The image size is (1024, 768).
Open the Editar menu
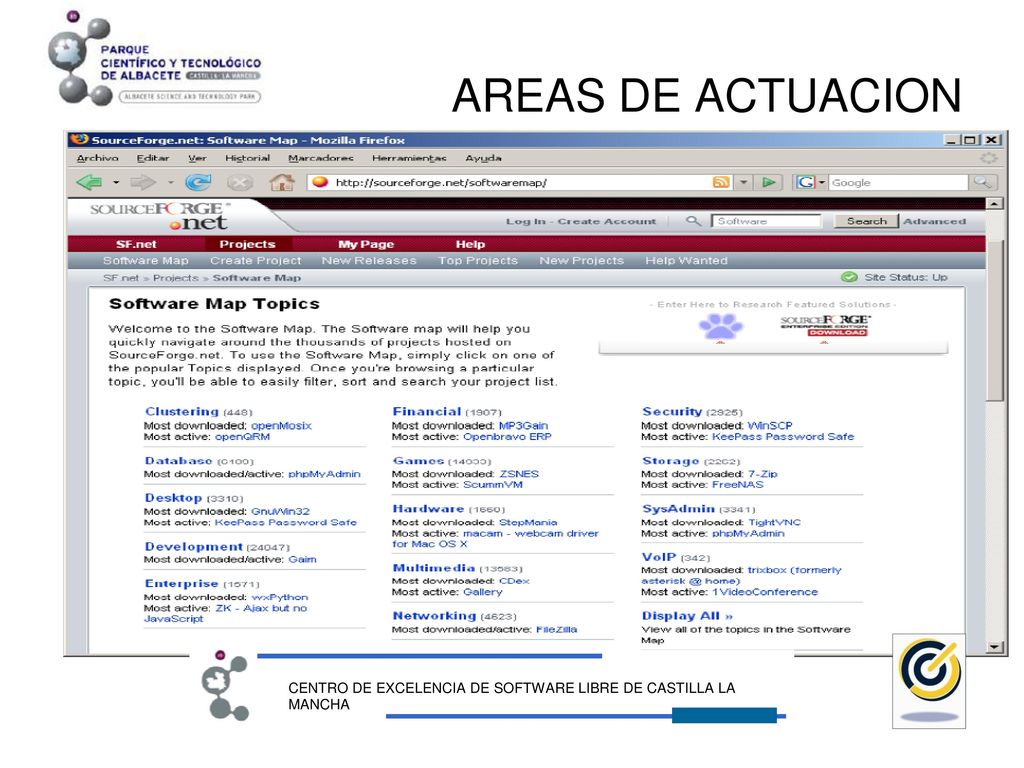[x=153, y=158]
